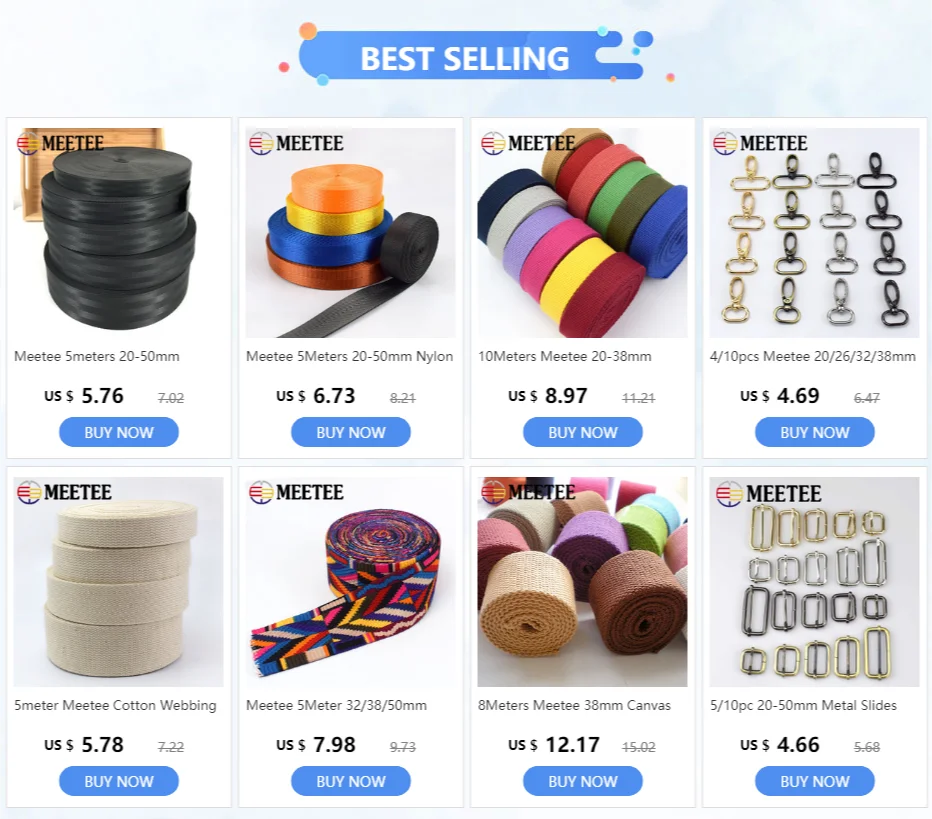Click the Best Selling banner

(x=467, y=56)
